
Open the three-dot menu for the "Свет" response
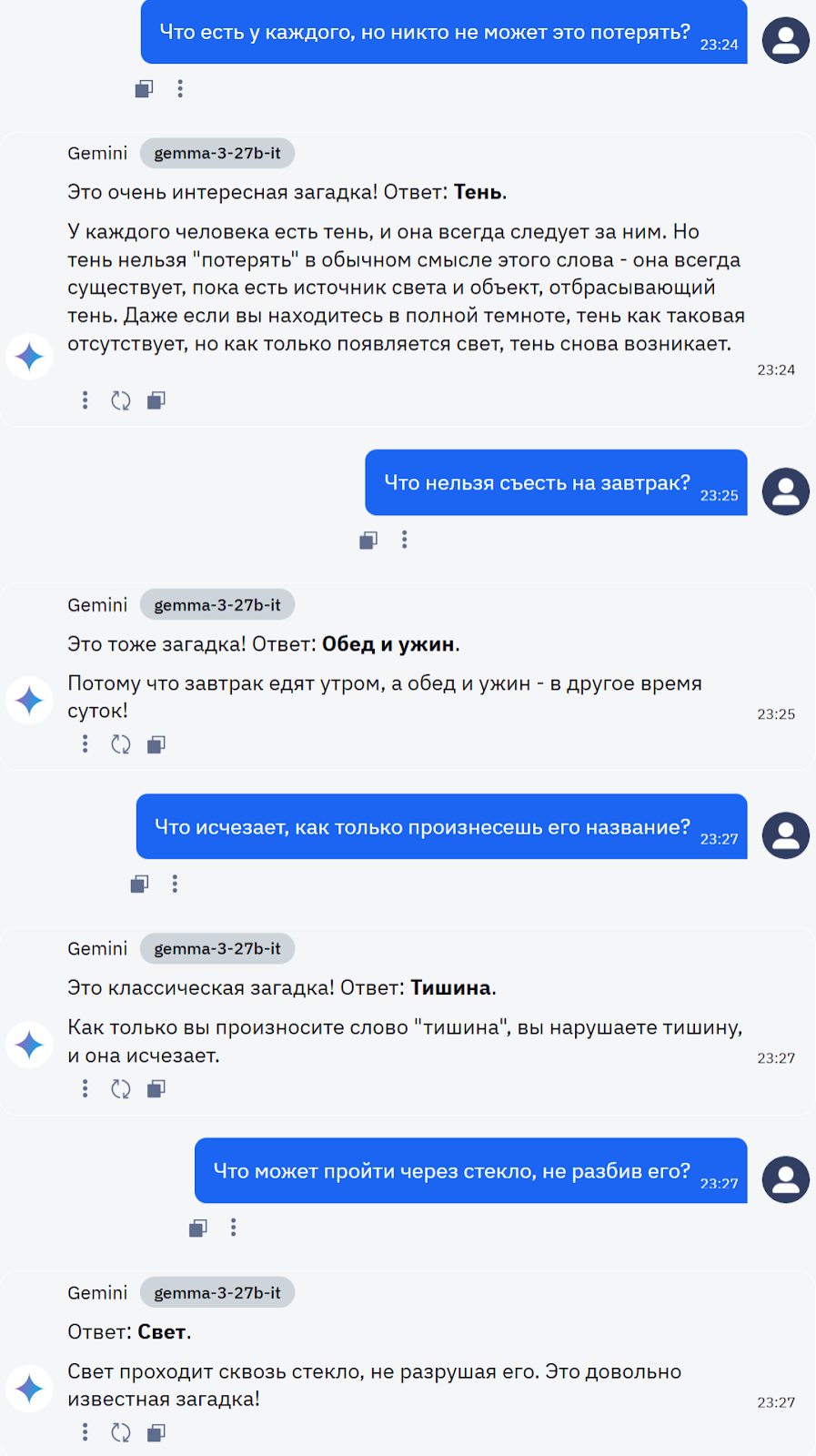coord(85,1431)
